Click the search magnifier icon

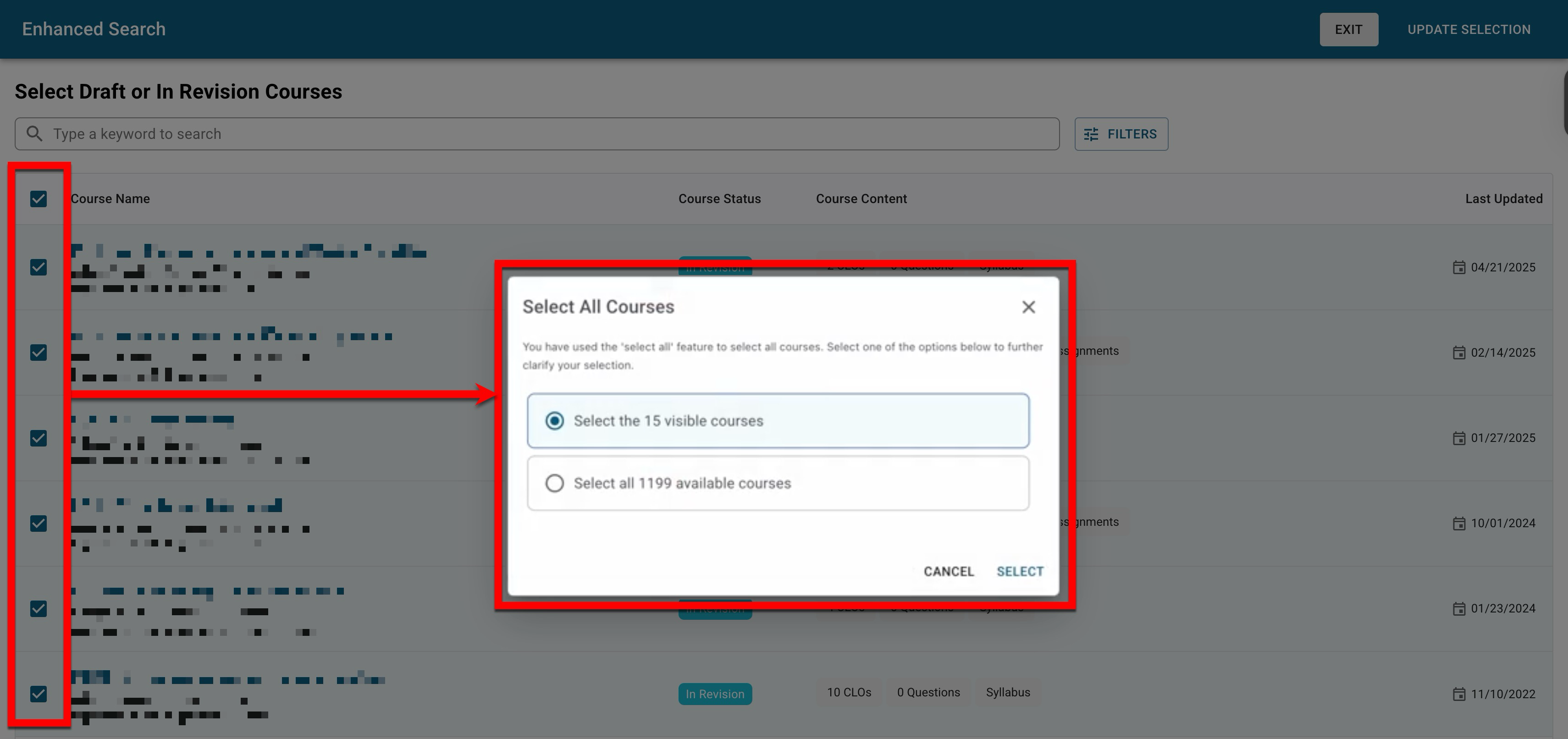(35, 134)
